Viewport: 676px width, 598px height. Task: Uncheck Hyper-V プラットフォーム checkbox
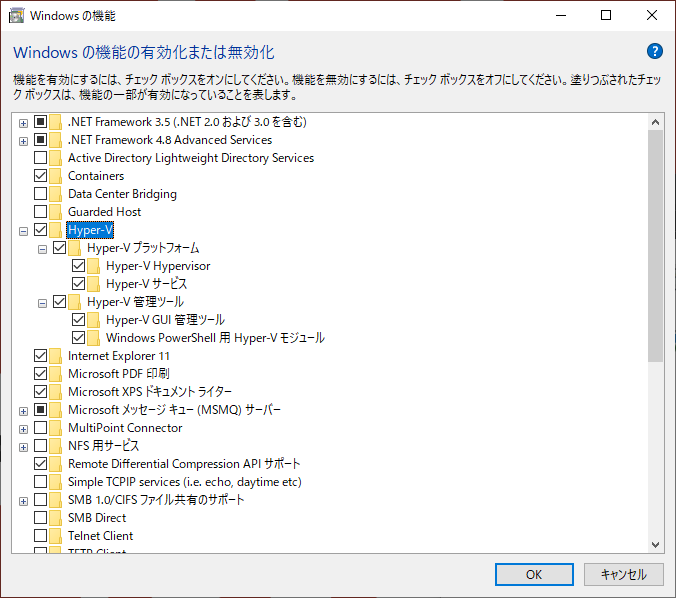[x=59, y=247]
